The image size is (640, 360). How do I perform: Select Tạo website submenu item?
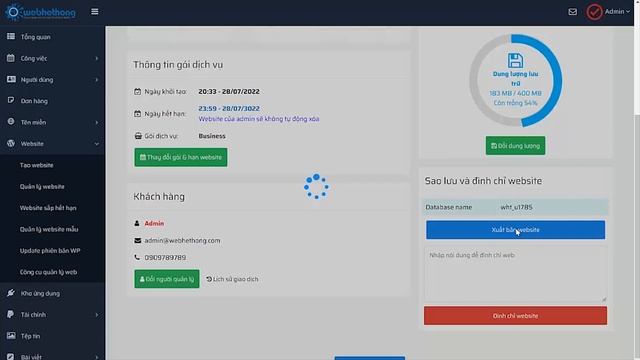click(36, 165)
